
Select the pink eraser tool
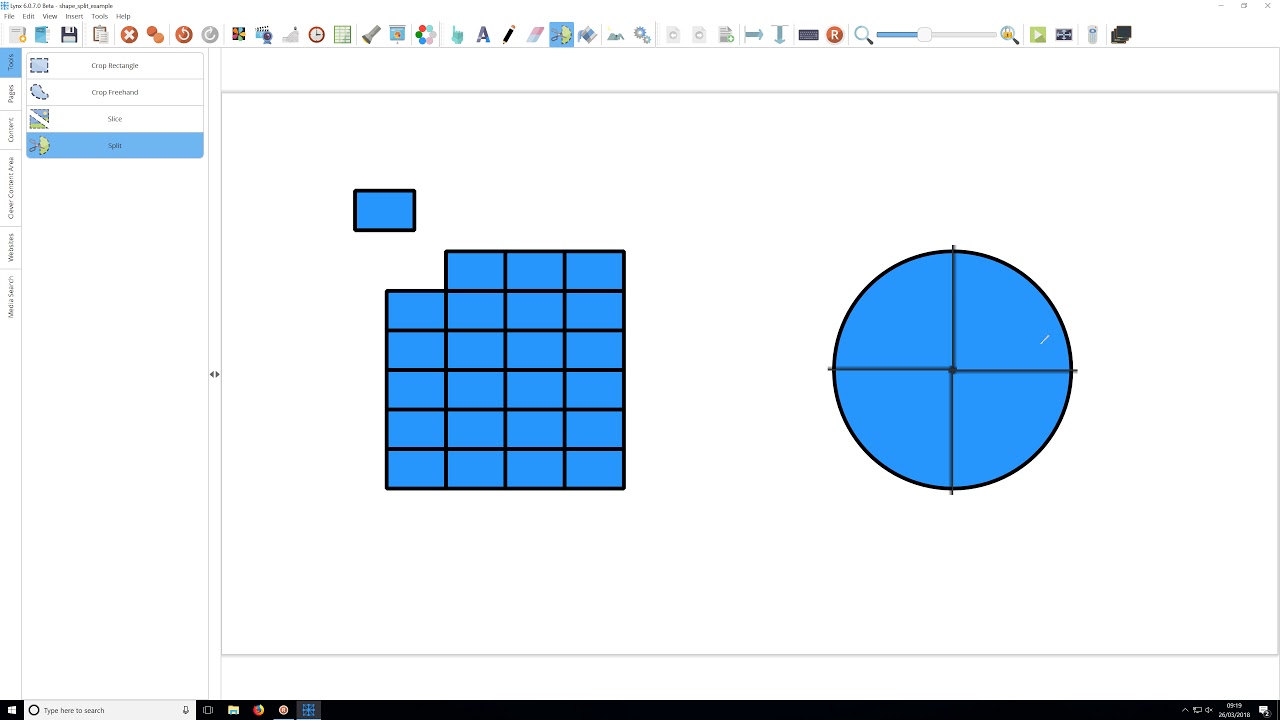(x=535, y=35)
